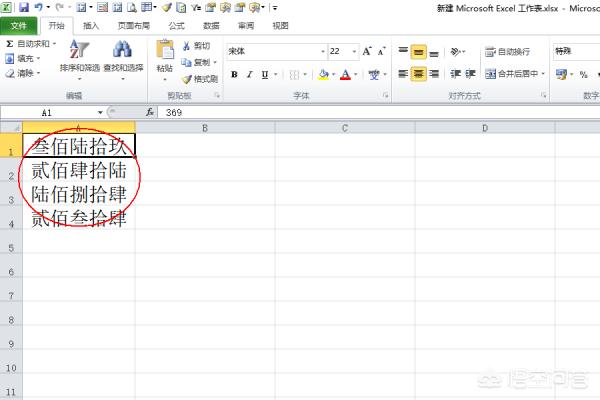Open the AutoSum (自动求和) dropdown arrow
This screenshot has height=400, width=600.
coord(54,44)
